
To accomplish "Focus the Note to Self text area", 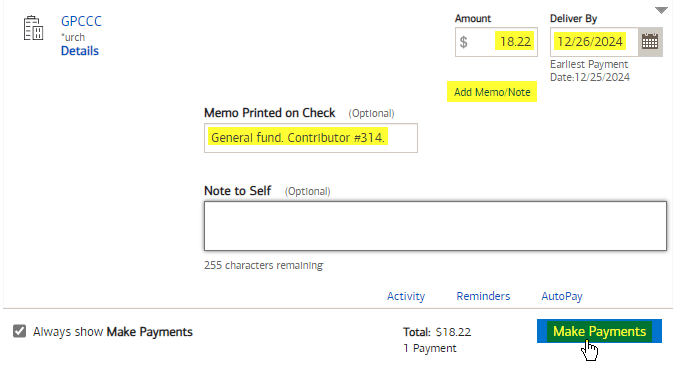I will coord(435,226).
